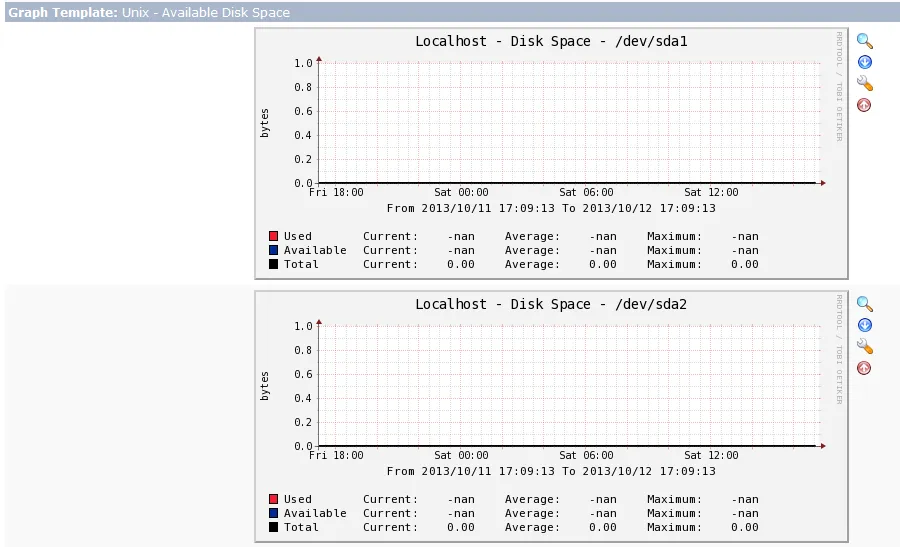The width and height of the screenshot is (900, 547).
Task: Click red page-top arrow beside /dev/sda1
Action: 864,105
